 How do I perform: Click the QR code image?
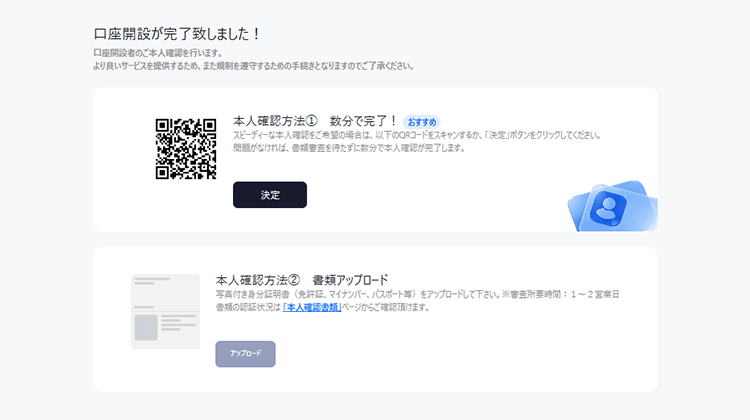coord(186,149)
